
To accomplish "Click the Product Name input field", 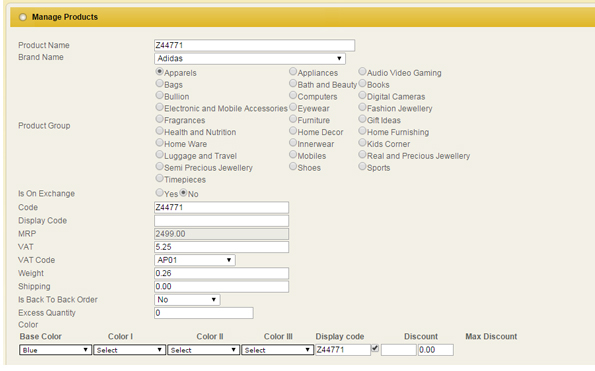I will 255,45.
